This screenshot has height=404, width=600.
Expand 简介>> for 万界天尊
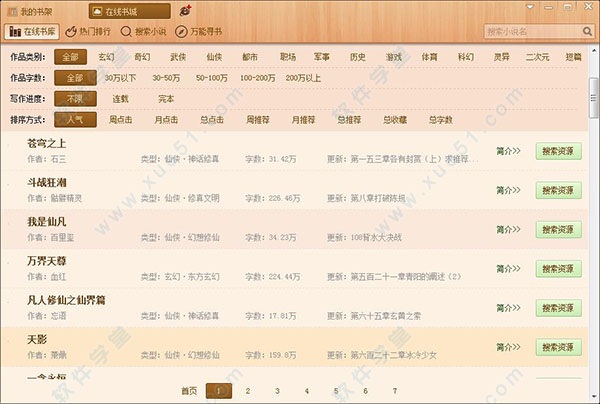coord(508,269)
